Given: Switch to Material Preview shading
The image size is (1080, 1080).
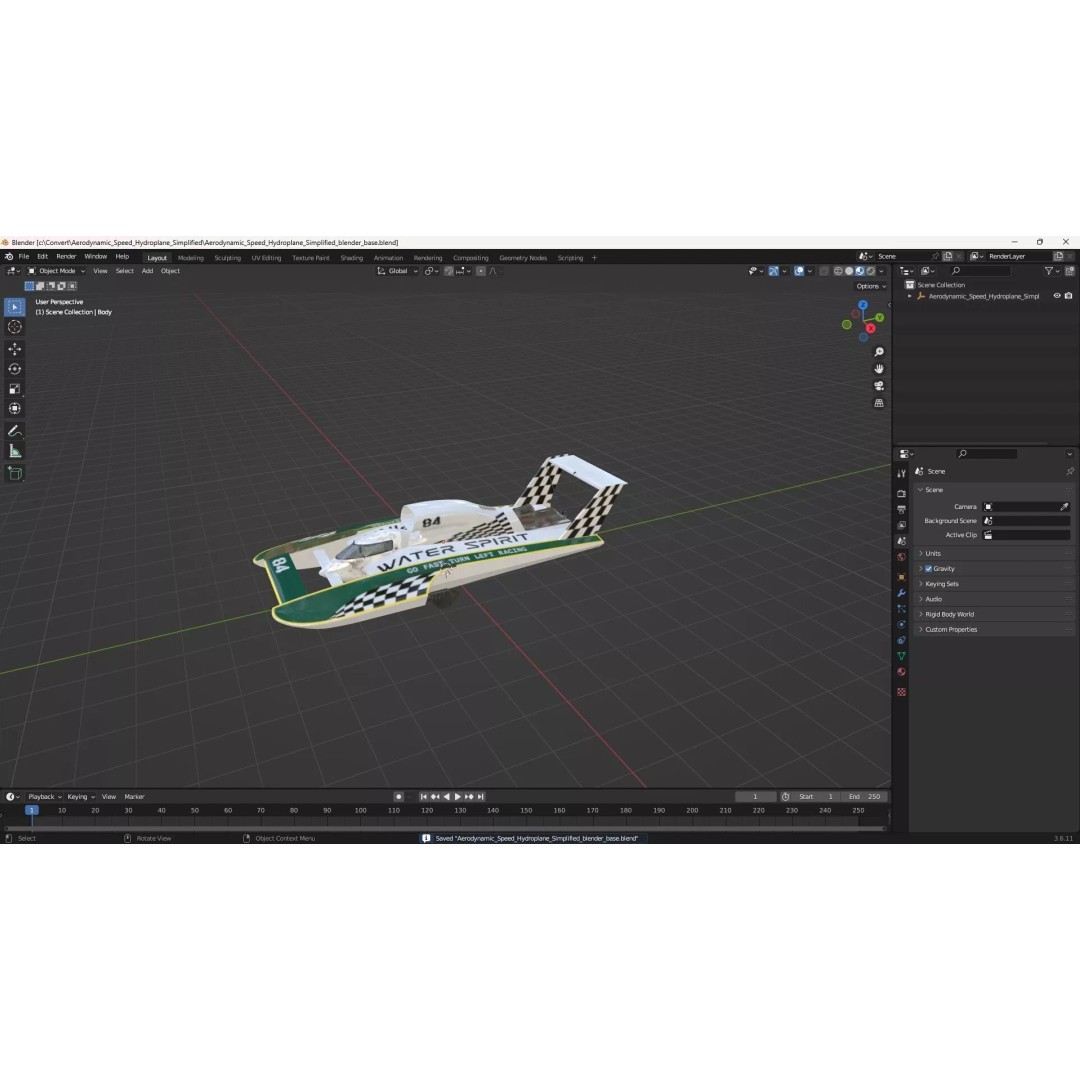Looking at the screenshot, I should pyautogui.click(x=860, y=271).
